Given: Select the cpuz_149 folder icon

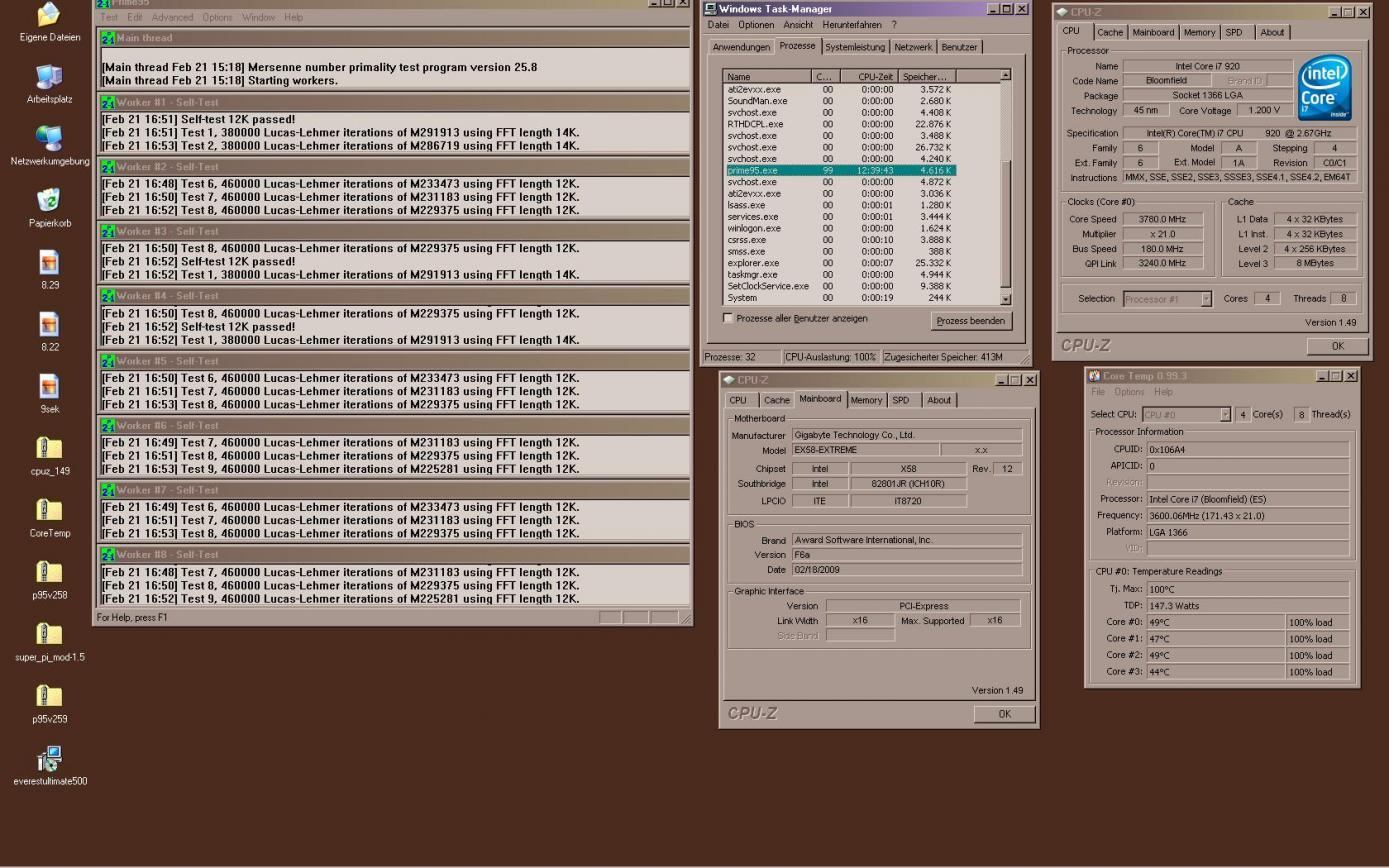Looking at the screenshot, I should 49,450.
